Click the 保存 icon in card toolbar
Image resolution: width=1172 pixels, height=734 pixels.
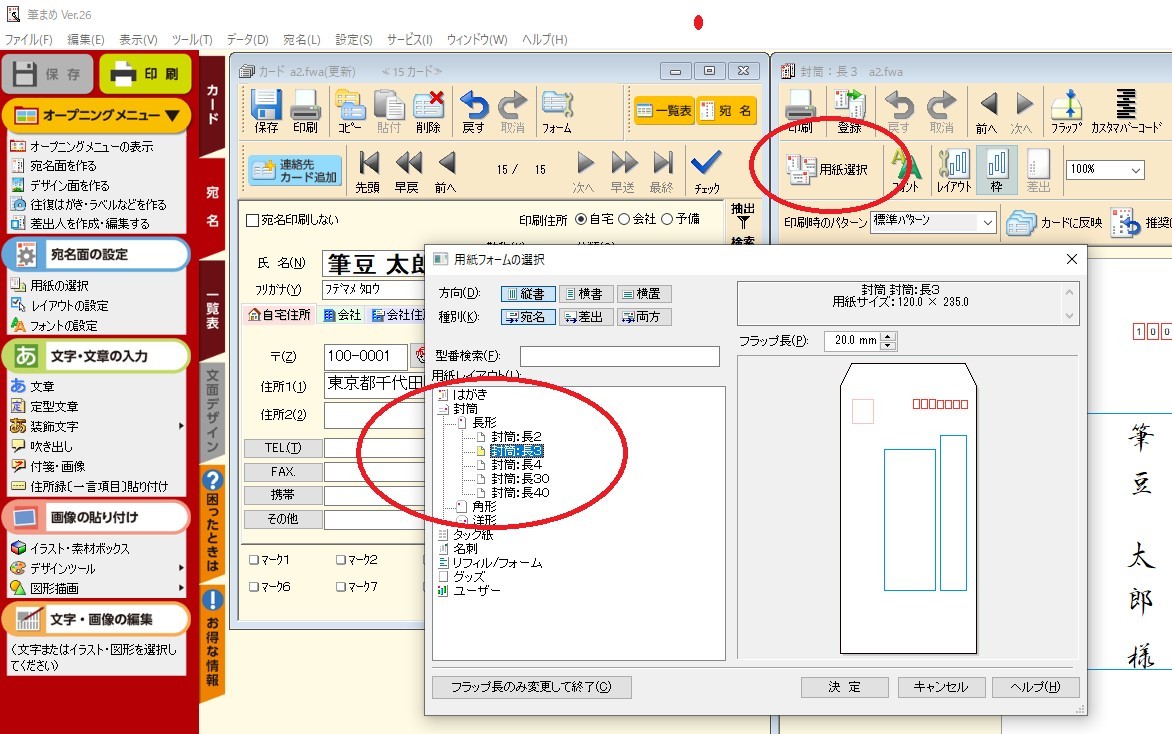266,111
